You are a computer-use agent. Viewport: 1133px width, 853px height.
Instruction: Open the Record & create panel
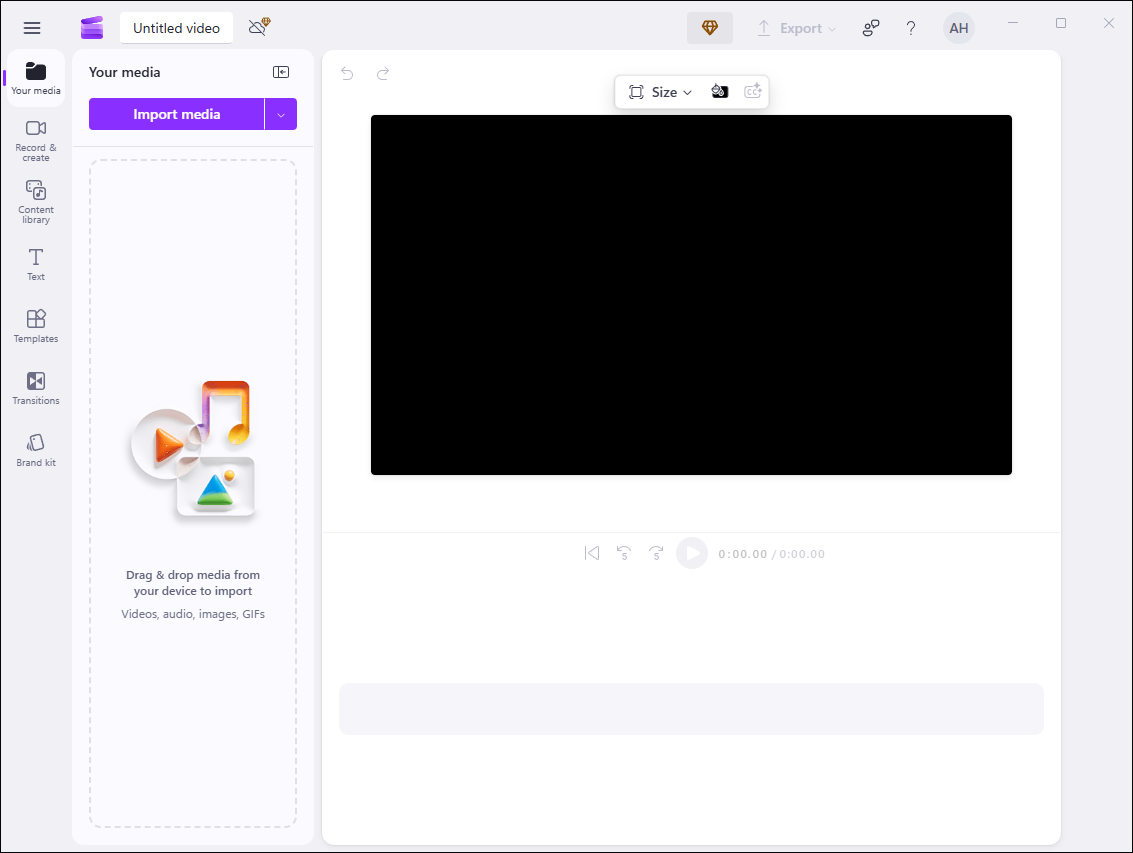tap(35, 140)
